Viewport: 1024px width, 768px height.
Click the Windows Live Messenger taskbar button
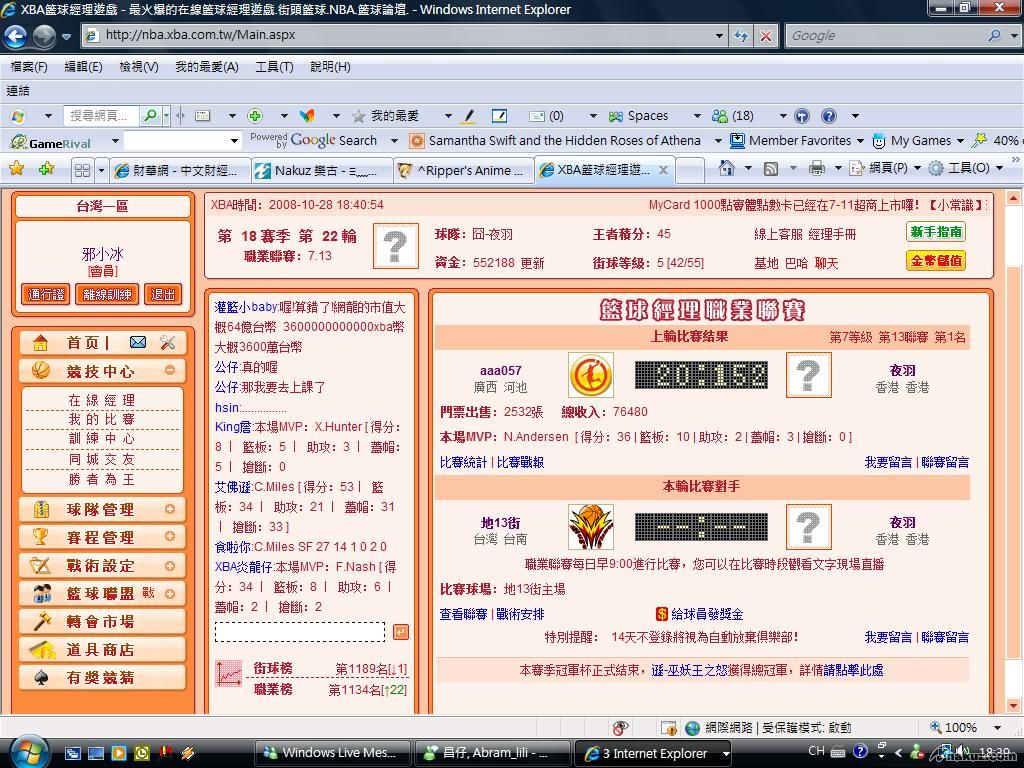click(333, 753)
